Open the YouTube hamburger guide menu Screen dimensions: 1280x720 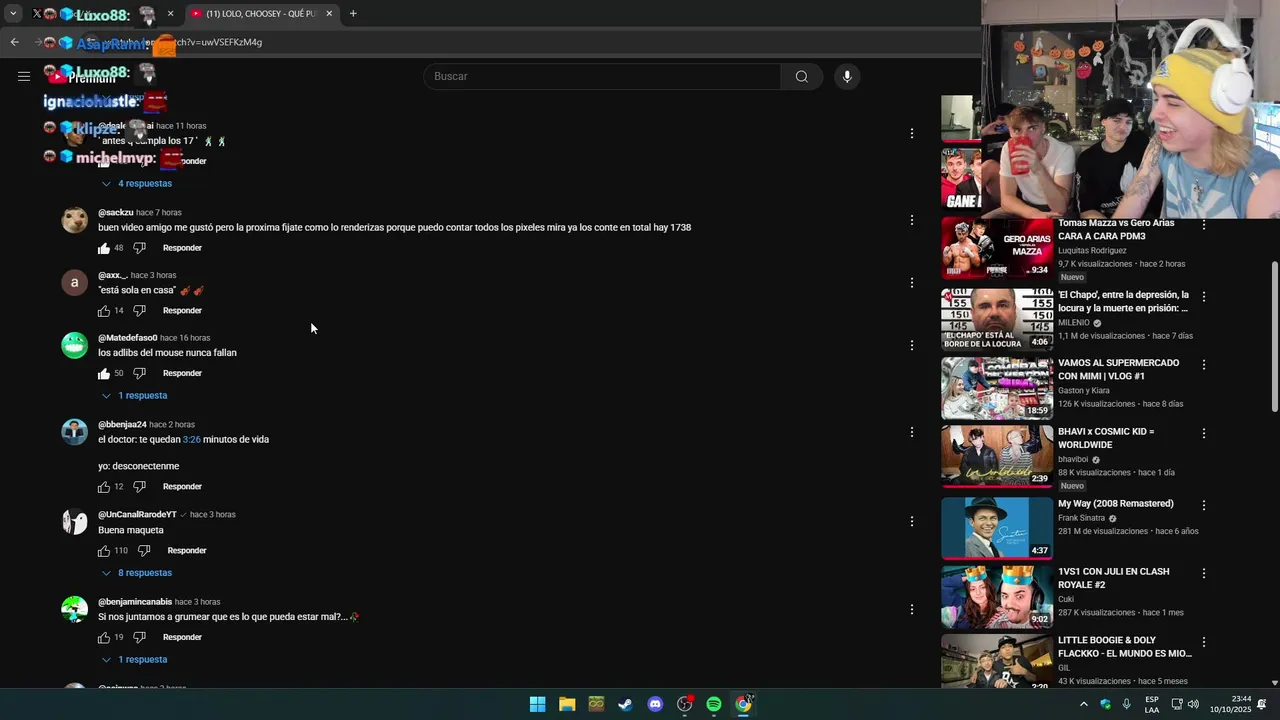tap(24, 76)
